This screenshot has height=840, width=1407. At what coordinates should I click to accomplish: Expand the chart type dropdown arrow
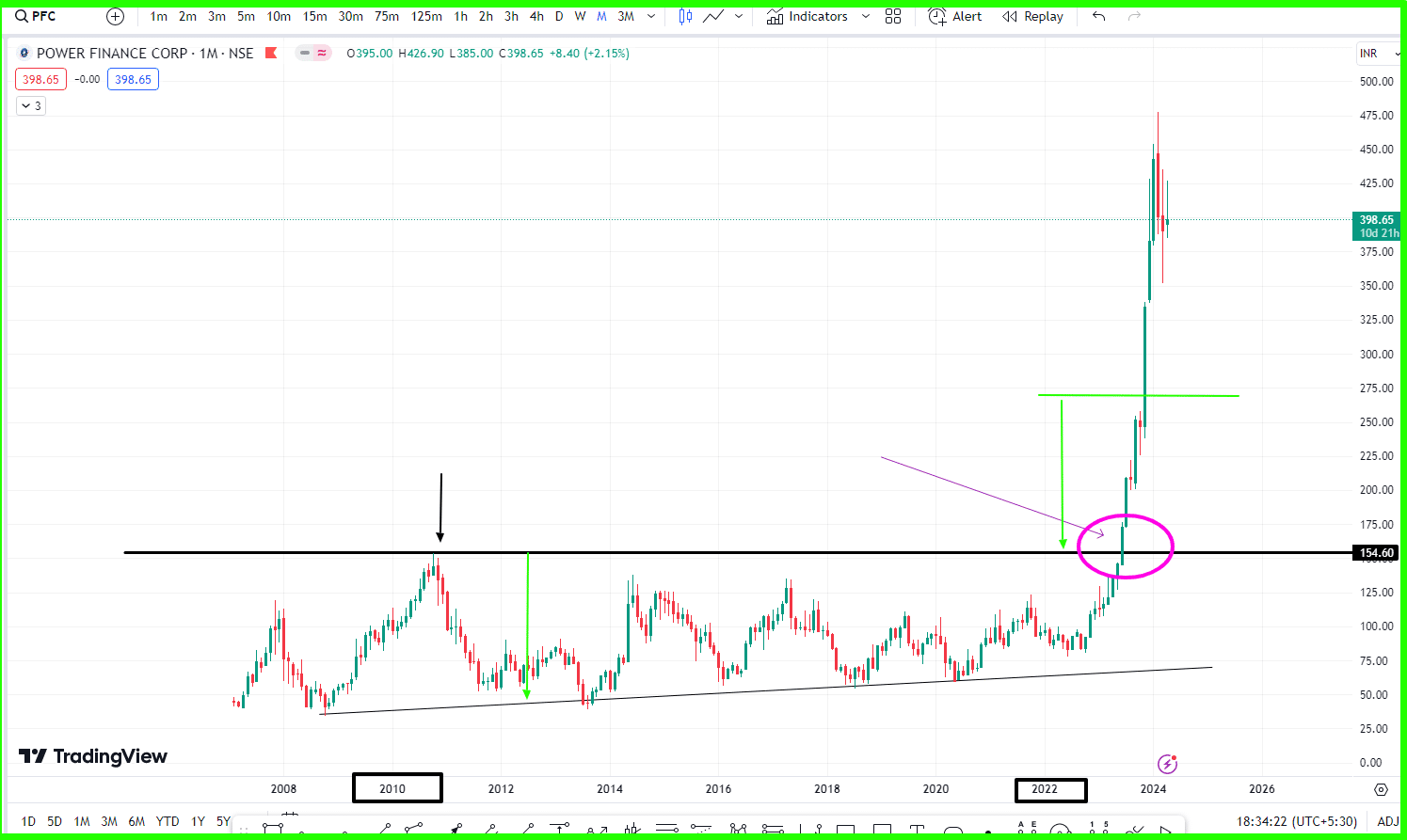click(739, 16)
